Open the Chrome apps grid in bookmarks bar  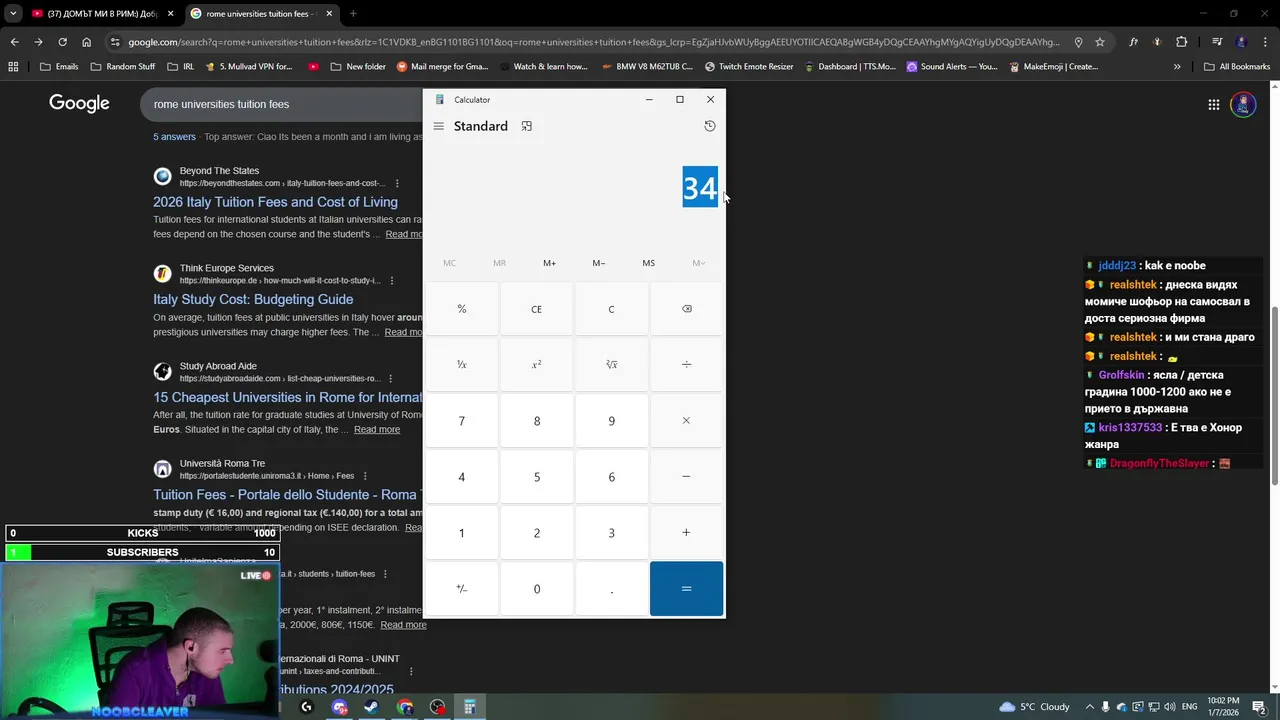pyautogui.click(x=13, y=67)
